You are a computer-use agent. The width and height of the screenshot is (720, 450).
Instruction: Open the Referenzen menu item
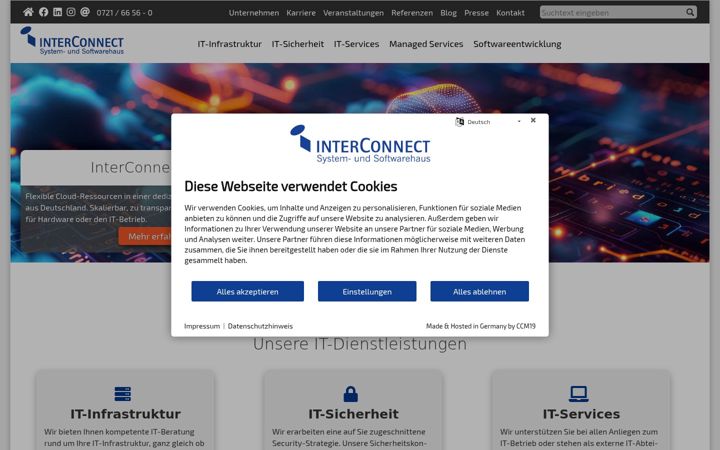(x=412, y=13)
